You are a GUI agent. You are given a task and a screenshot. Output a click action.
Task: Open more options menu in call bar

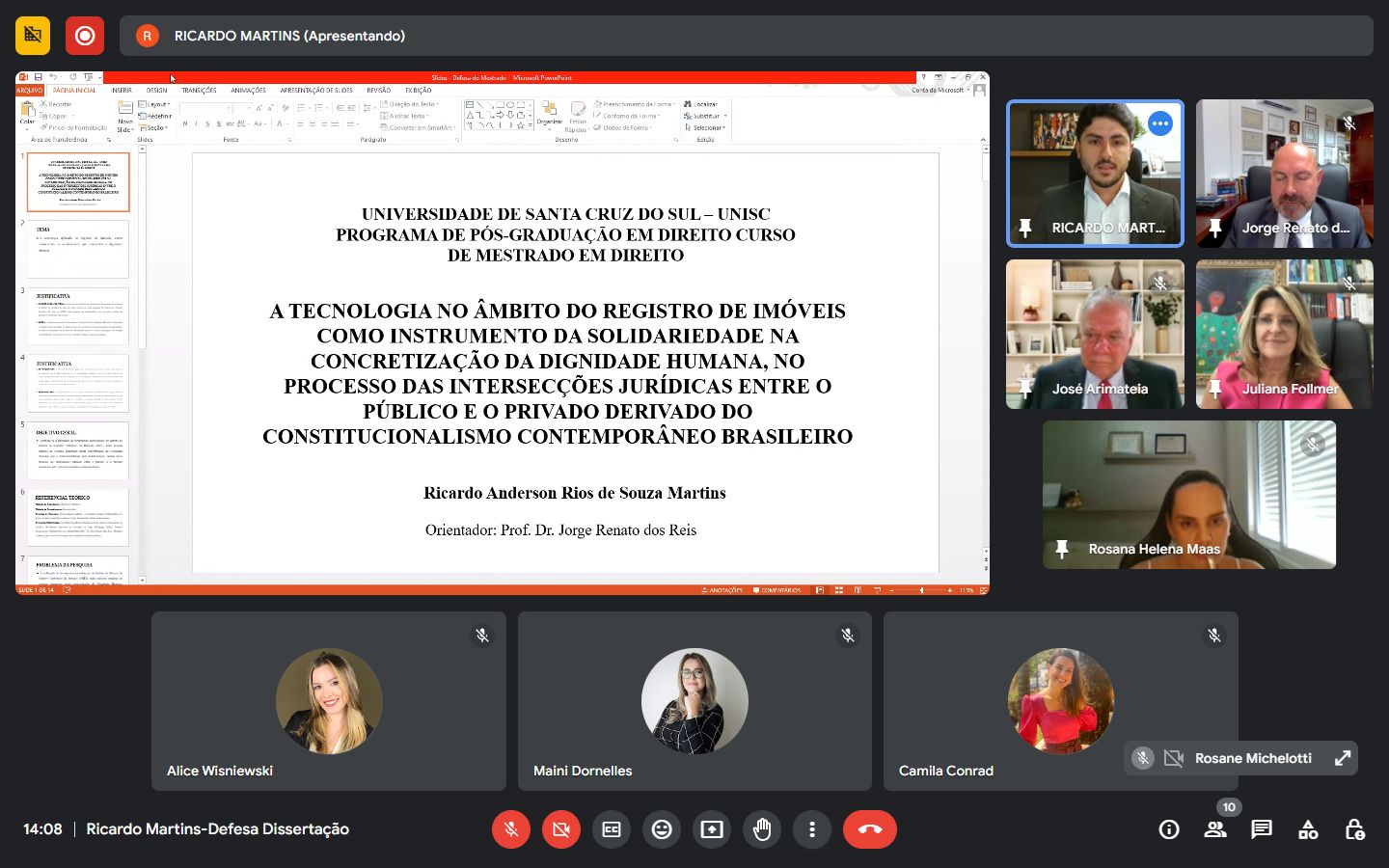(x=812, y=829)
